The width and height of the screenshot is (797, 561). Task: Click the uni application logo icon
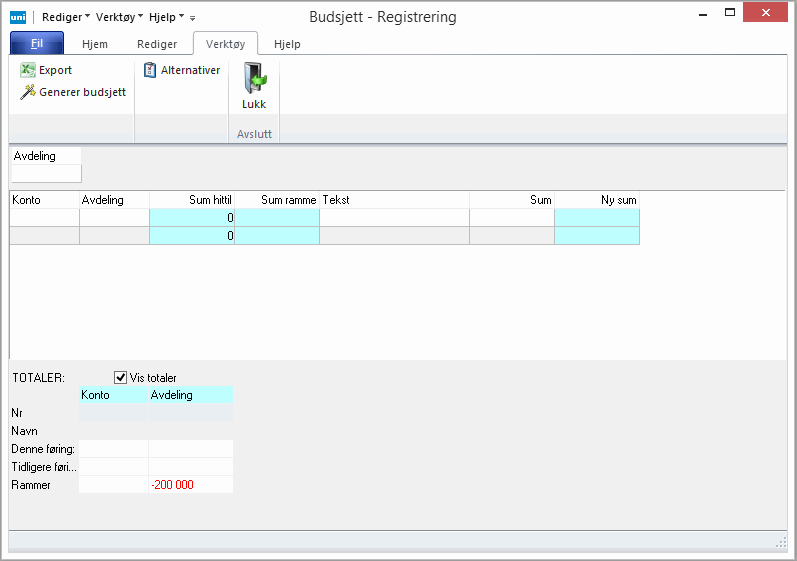click(17, 17)
